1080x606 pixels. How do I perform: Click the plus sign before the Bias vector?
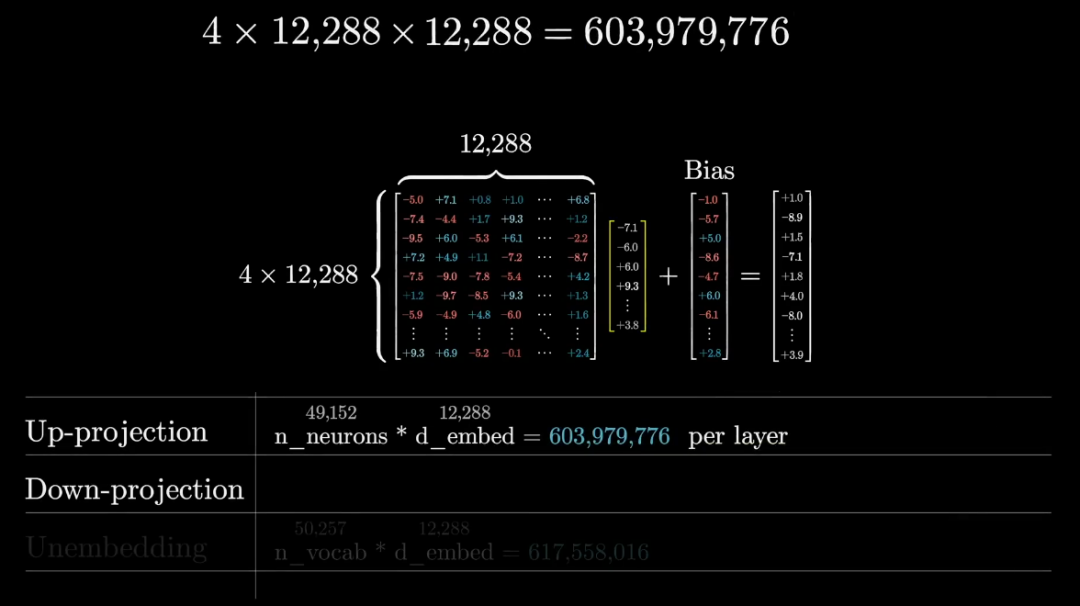point(668,276)
